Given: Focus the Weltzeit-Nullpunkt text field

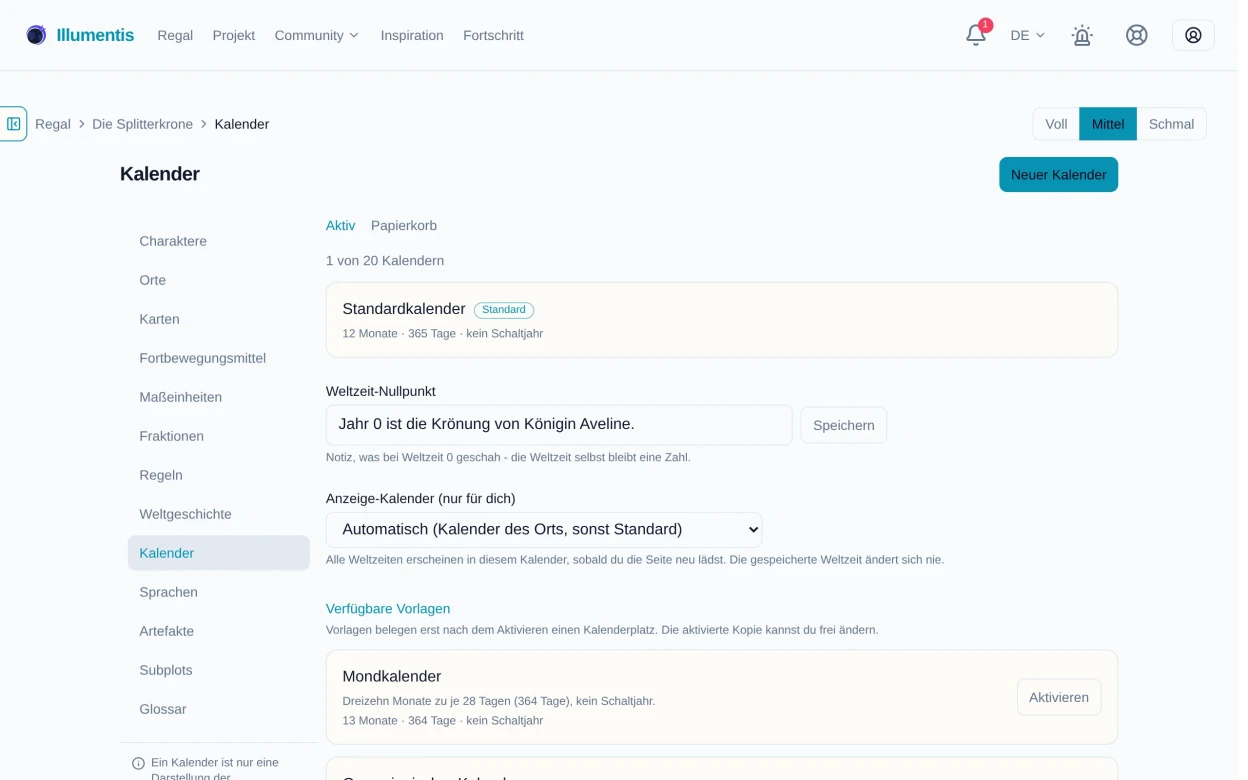Looking at the screenshot, I should [559, 425].
